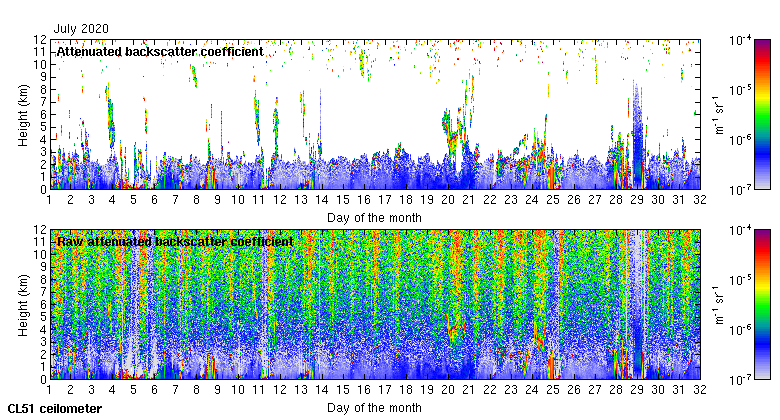Click day 32 tick under the upper plot
Image resolution: width=780 pixels, height=420 pixels.
(x=700, y=200)
